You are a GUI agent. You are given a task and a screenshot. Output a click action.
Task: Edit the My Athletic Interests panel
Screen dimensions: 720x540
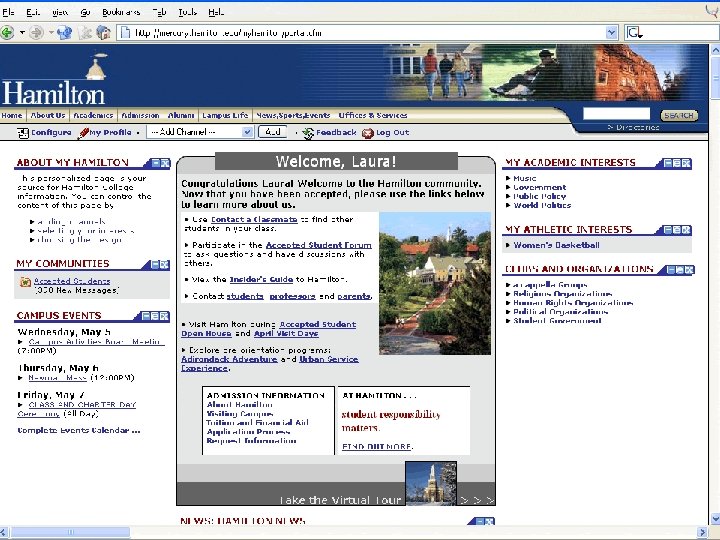pos(677,230)
